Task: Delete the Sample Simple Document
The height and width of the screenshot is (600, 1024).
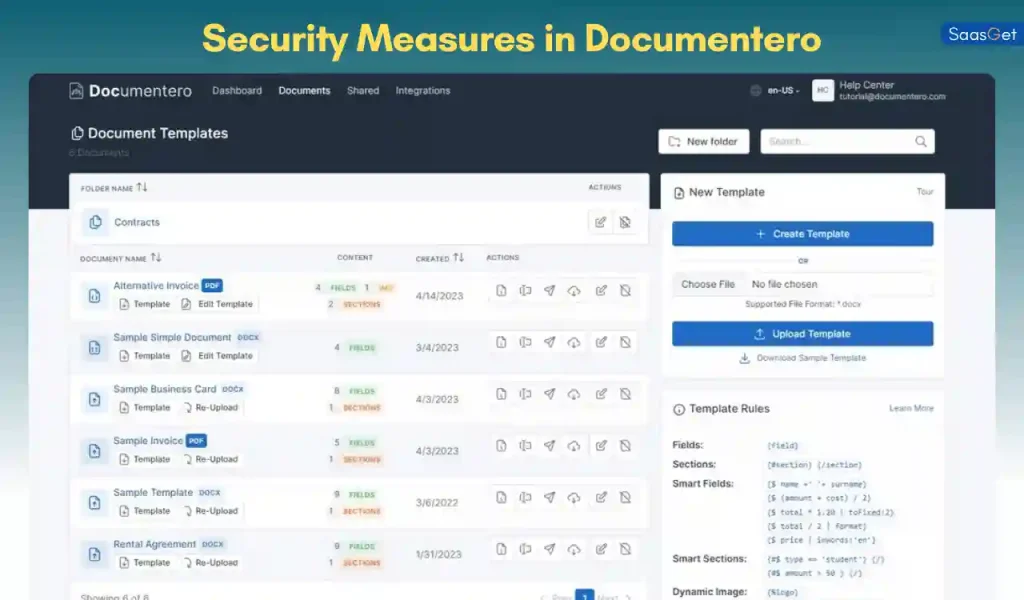Action: 625,342
